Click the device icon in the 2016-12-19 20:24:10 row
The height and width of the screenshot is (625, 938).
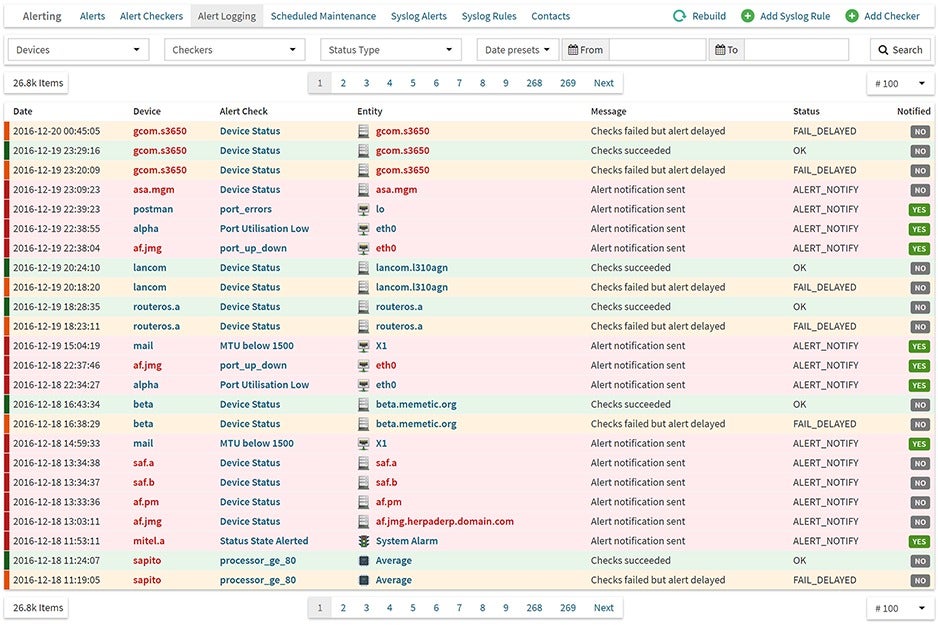coord(363,268)
